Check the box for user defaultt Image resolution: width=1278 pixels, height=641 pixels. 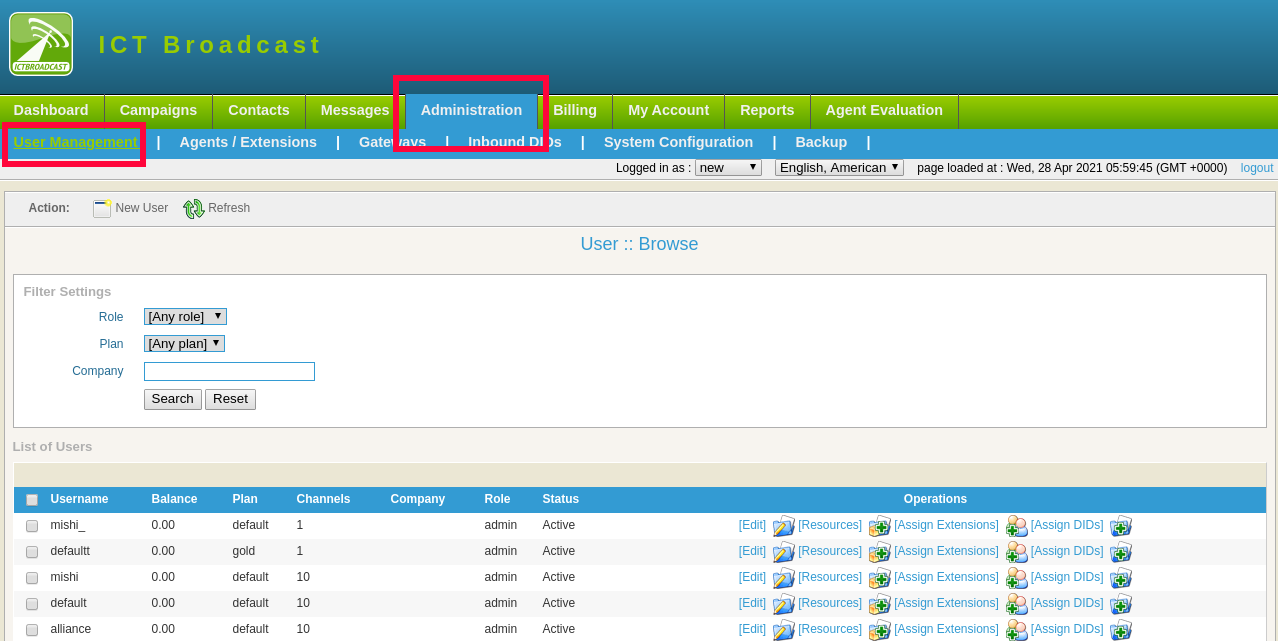tap(32, 552)
